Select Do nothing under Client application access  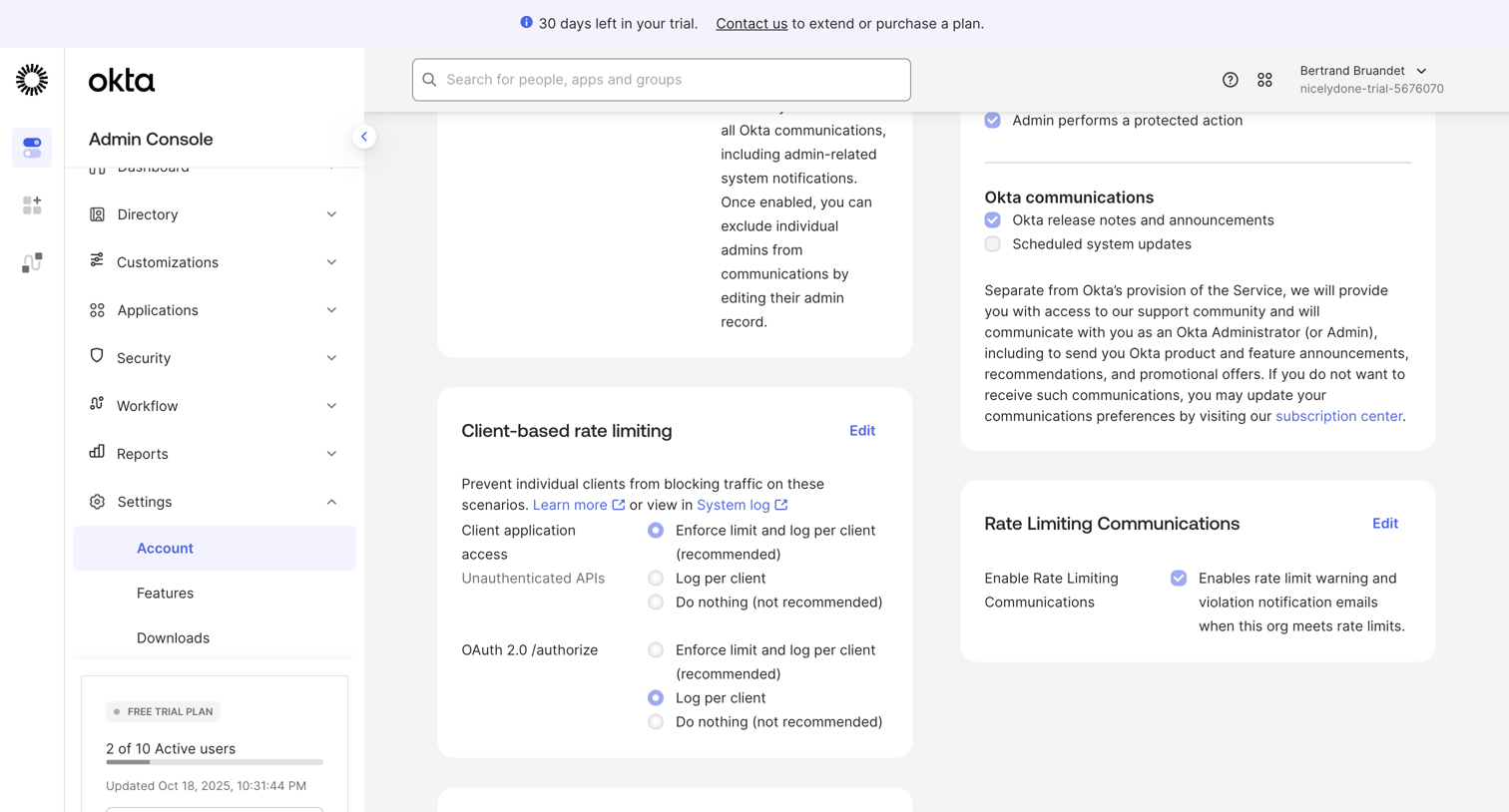tap(656, 602)
